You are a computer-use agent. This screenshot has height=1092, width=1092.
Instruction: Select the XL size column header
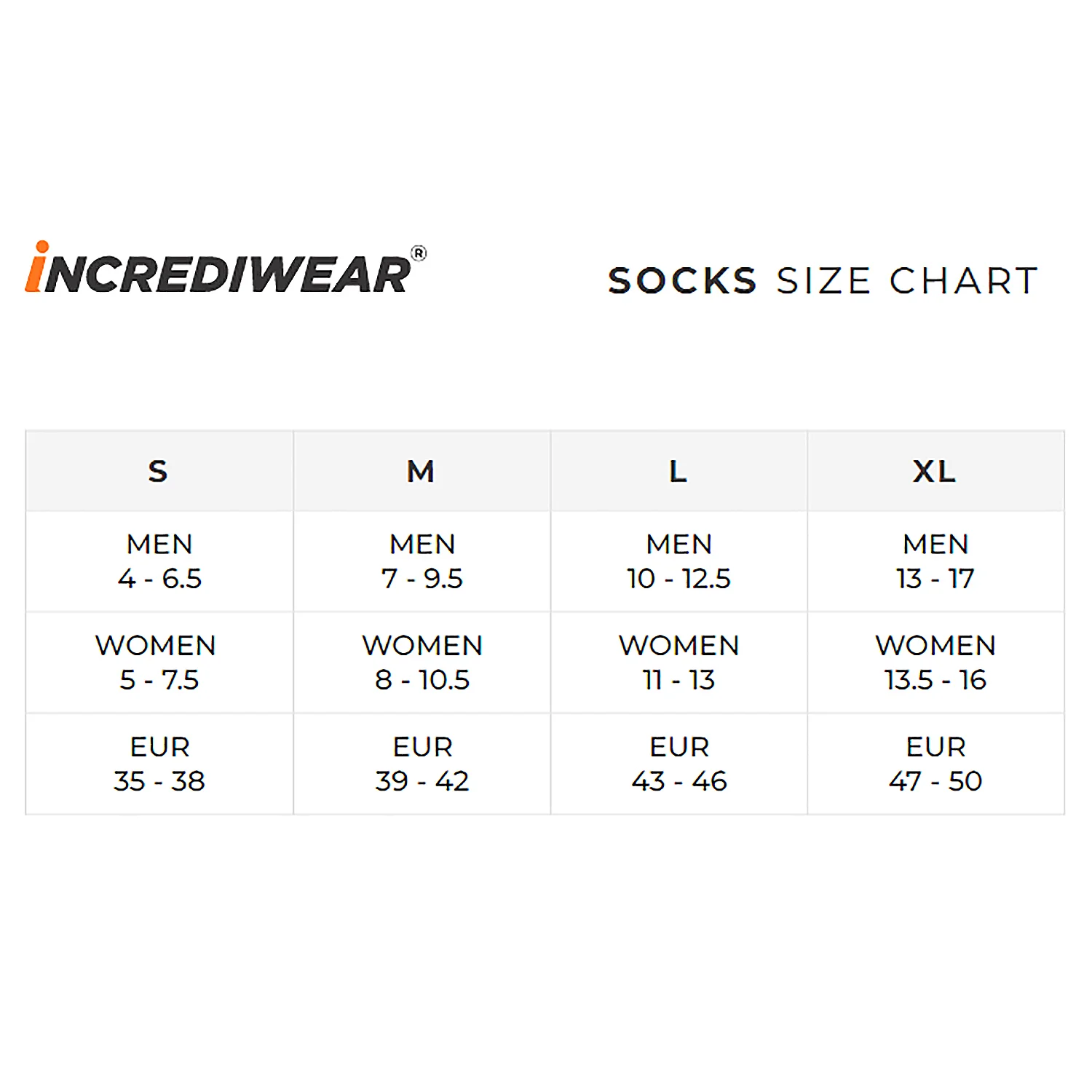(x=935, y=472)
